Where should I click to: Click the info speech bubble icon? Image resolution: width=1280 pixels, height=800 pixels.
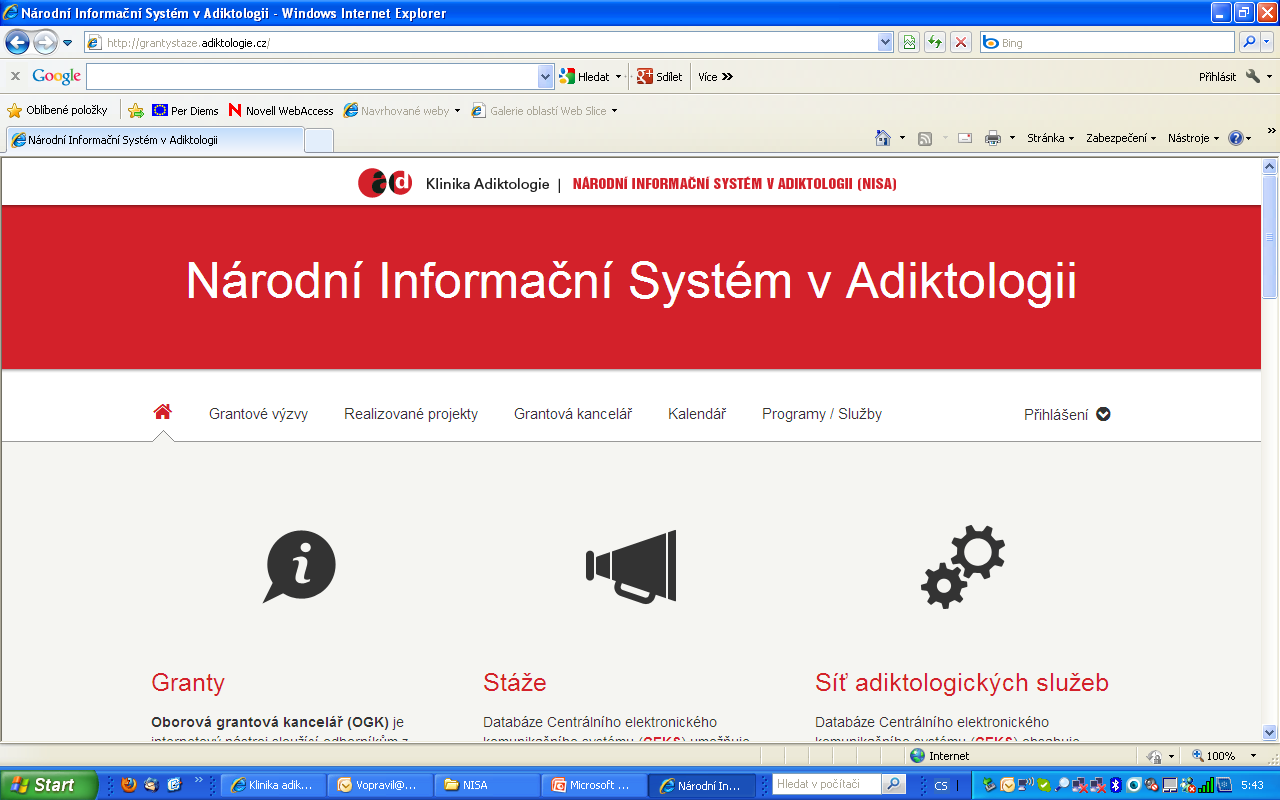click(299, 567)
